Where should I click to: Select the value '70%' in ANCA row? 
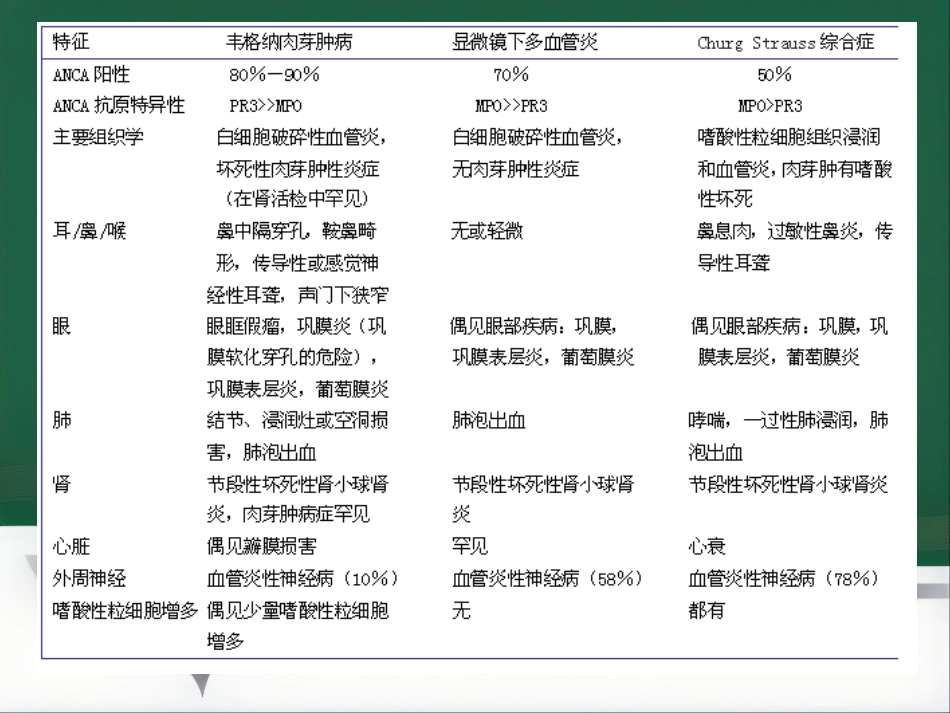pyautogui.click(x=511, y=75)
